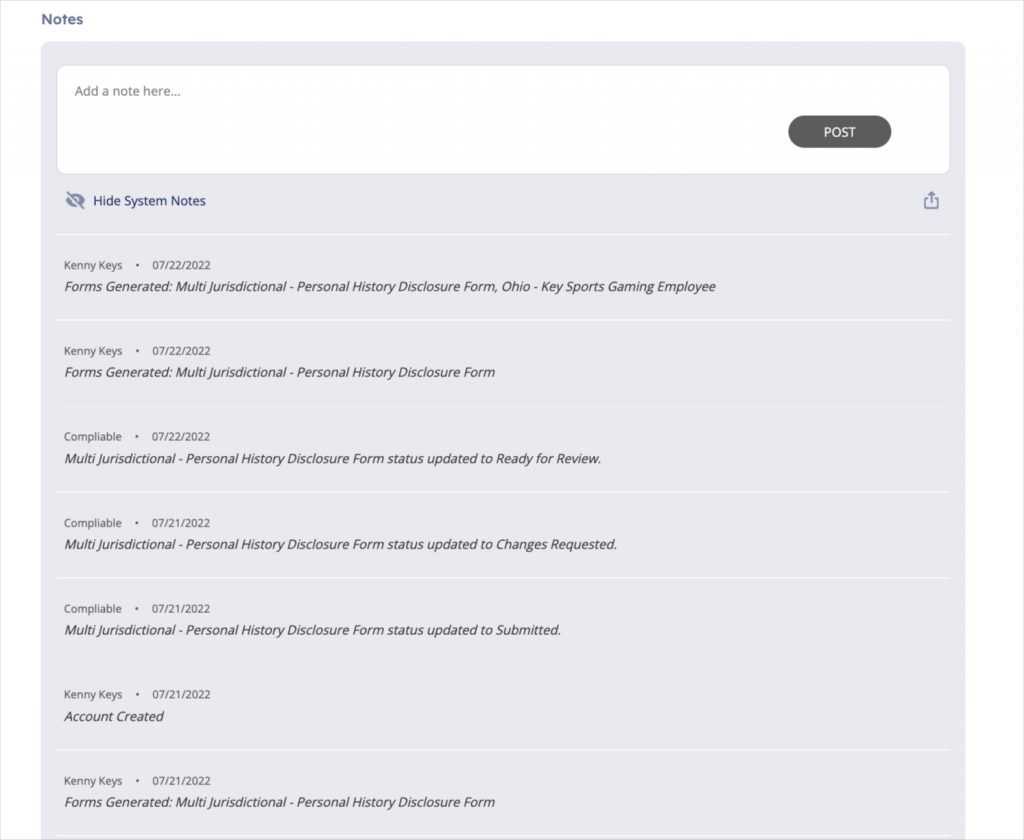The image size is (1024, 840).
Task: Click the POST button
Action: click(x=839, y=132)
